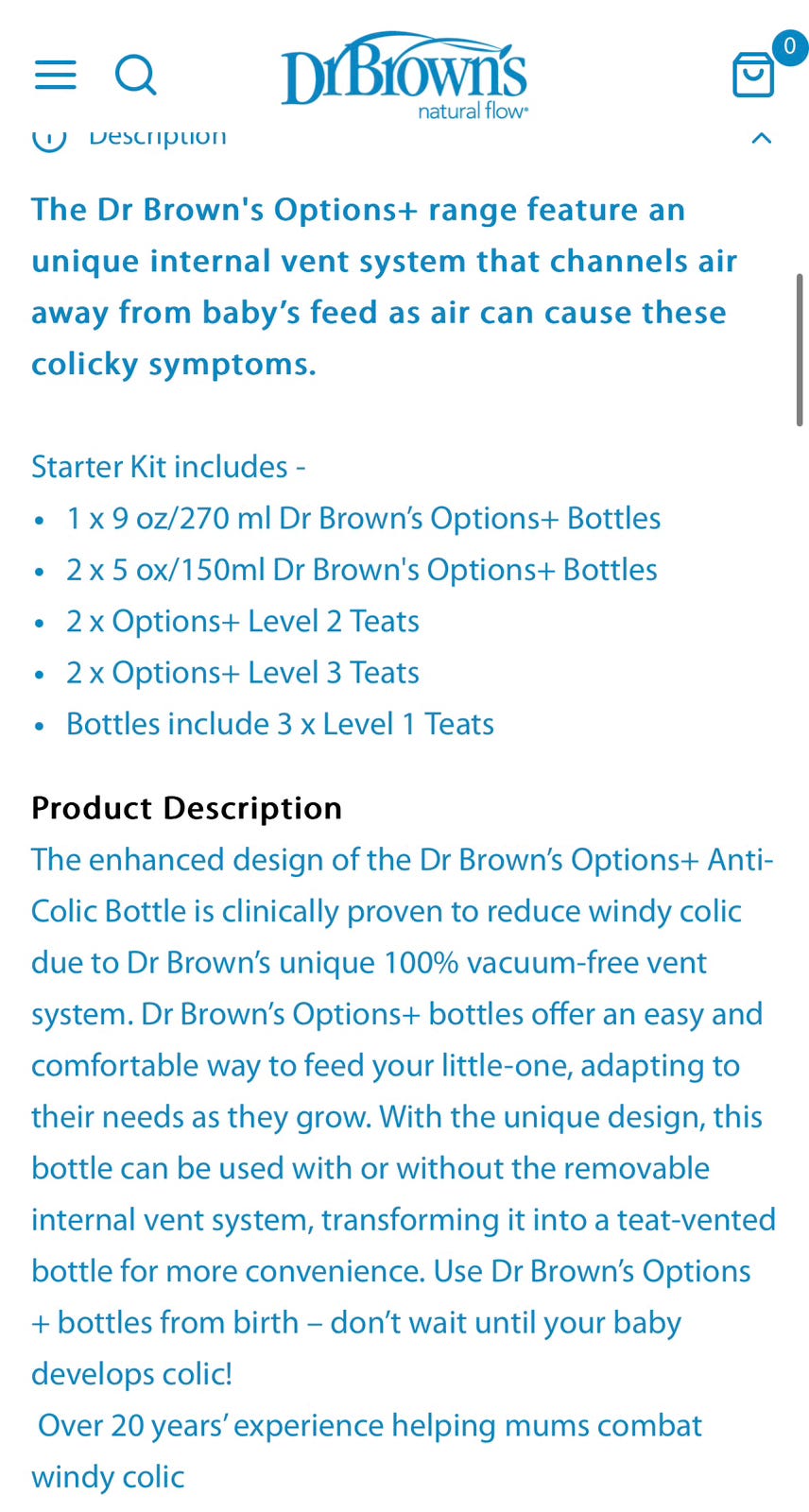Image resolution: width=809 pixels, height=1512 pixels.
Task: Select the '2 x 5 ox/150ml' bottles bullet
Action: pos(361,570)
